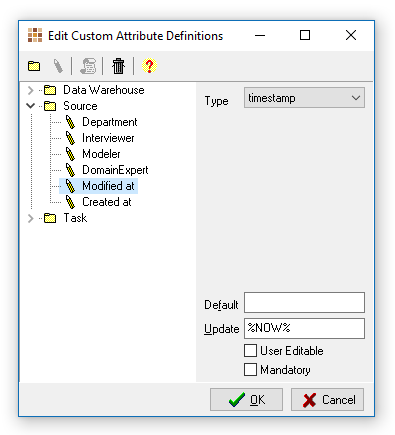Click the Cancel button

(x=327, y=399)
